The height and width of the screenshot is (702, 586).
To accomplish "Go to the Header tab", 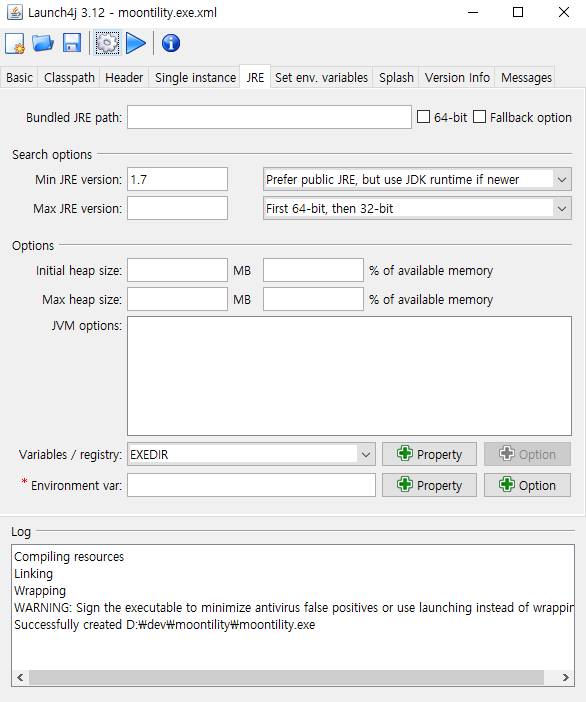I will tap(124, 77).
